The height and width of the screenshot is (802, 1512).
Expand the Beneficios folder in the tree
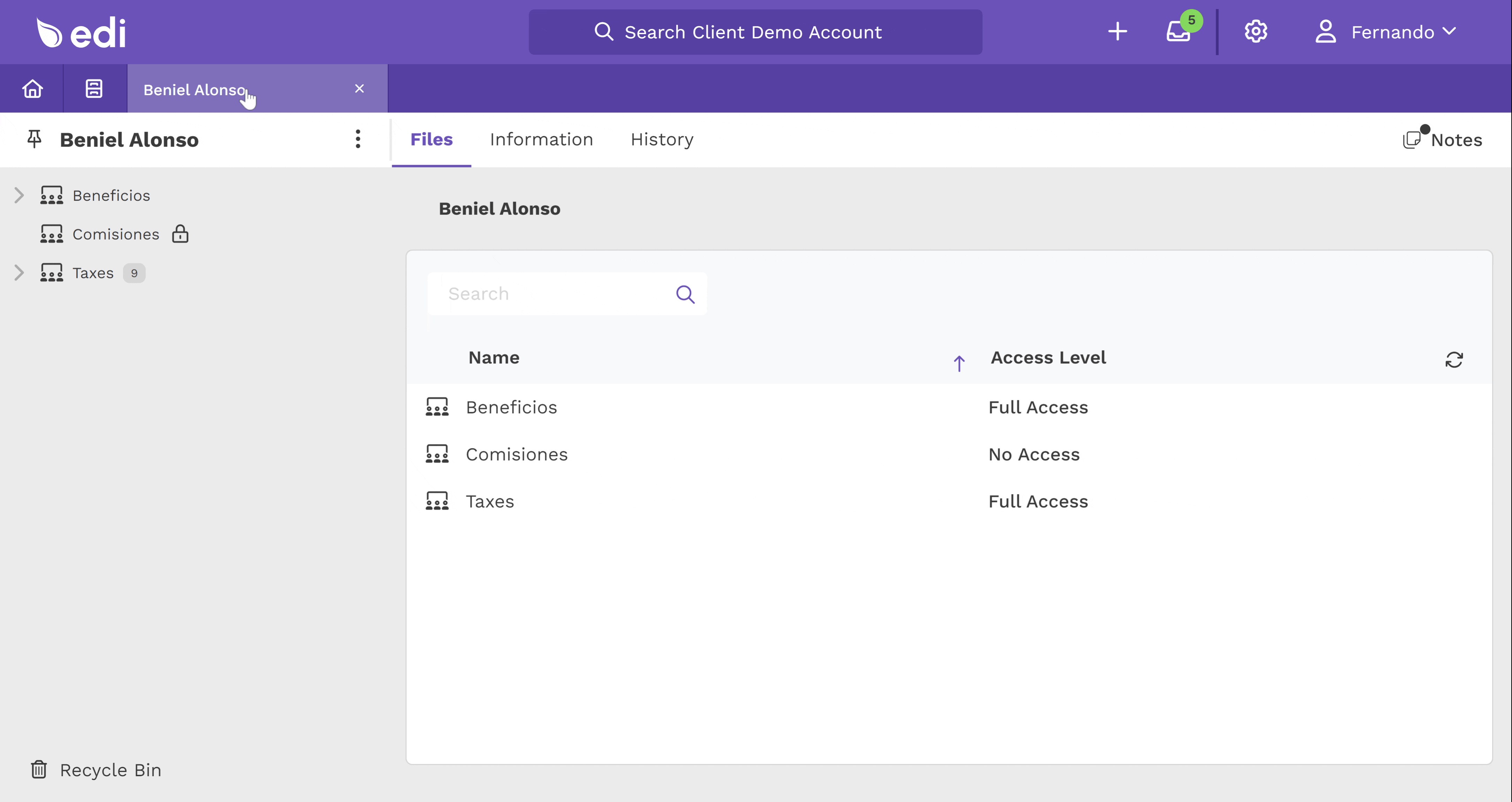[x=18, y=195]
